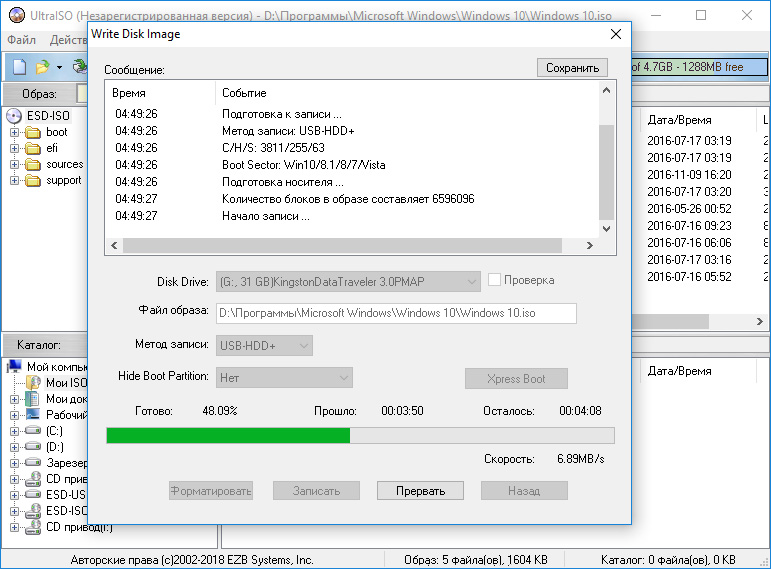The height and width of the screenshot is (569, 771).
Task: Expand the sources folder node
Action: click(14, 165)
